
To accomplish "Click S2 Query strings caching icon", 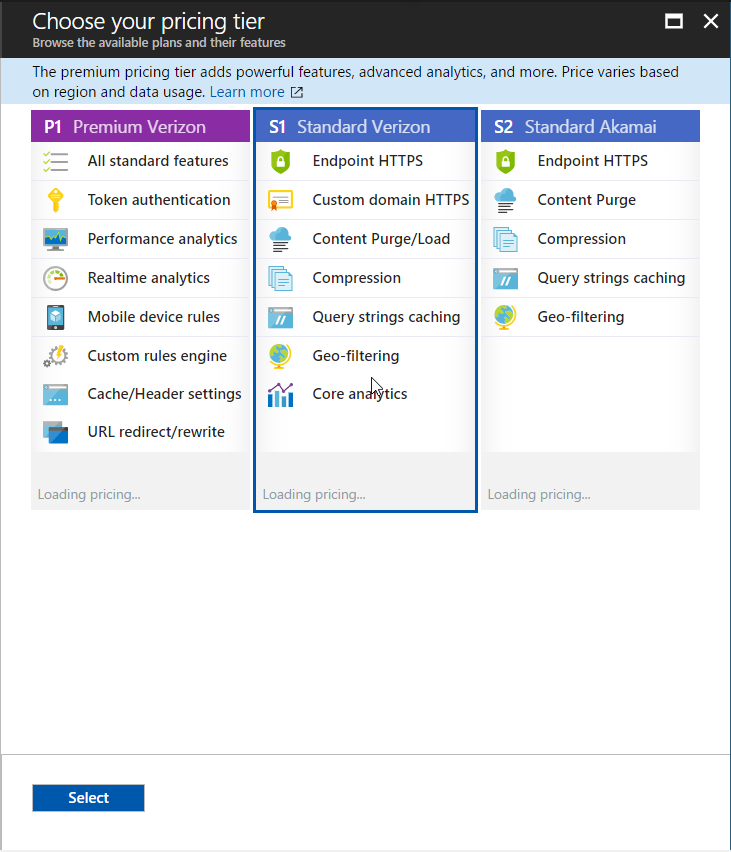I will 505,278.
